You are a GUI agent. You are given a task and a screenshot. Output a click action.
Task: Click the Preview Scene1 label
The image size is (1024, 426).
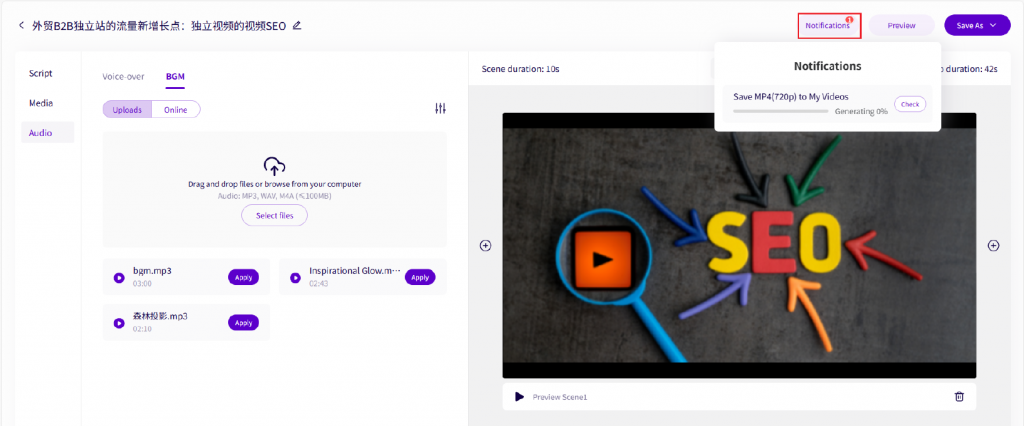[x=560, y=397]
